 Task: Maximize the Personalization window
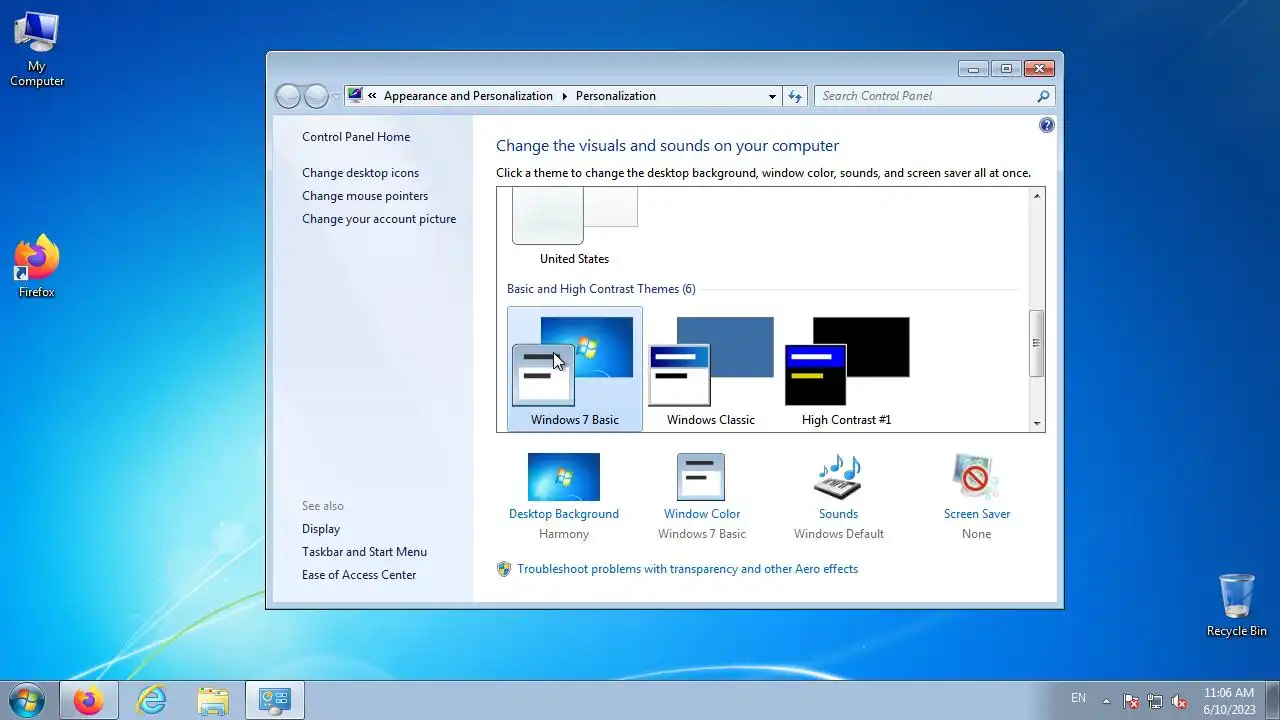coord(1006,69)
